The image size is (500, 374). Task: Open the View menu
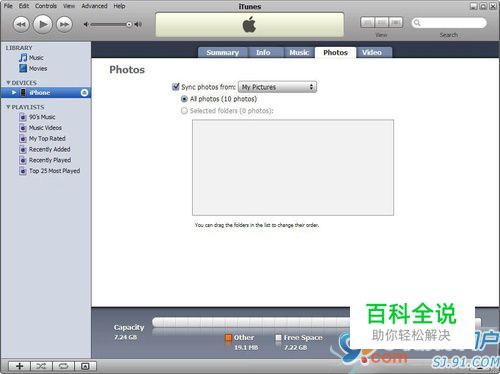pyautogui.click(x=69, y=6)
